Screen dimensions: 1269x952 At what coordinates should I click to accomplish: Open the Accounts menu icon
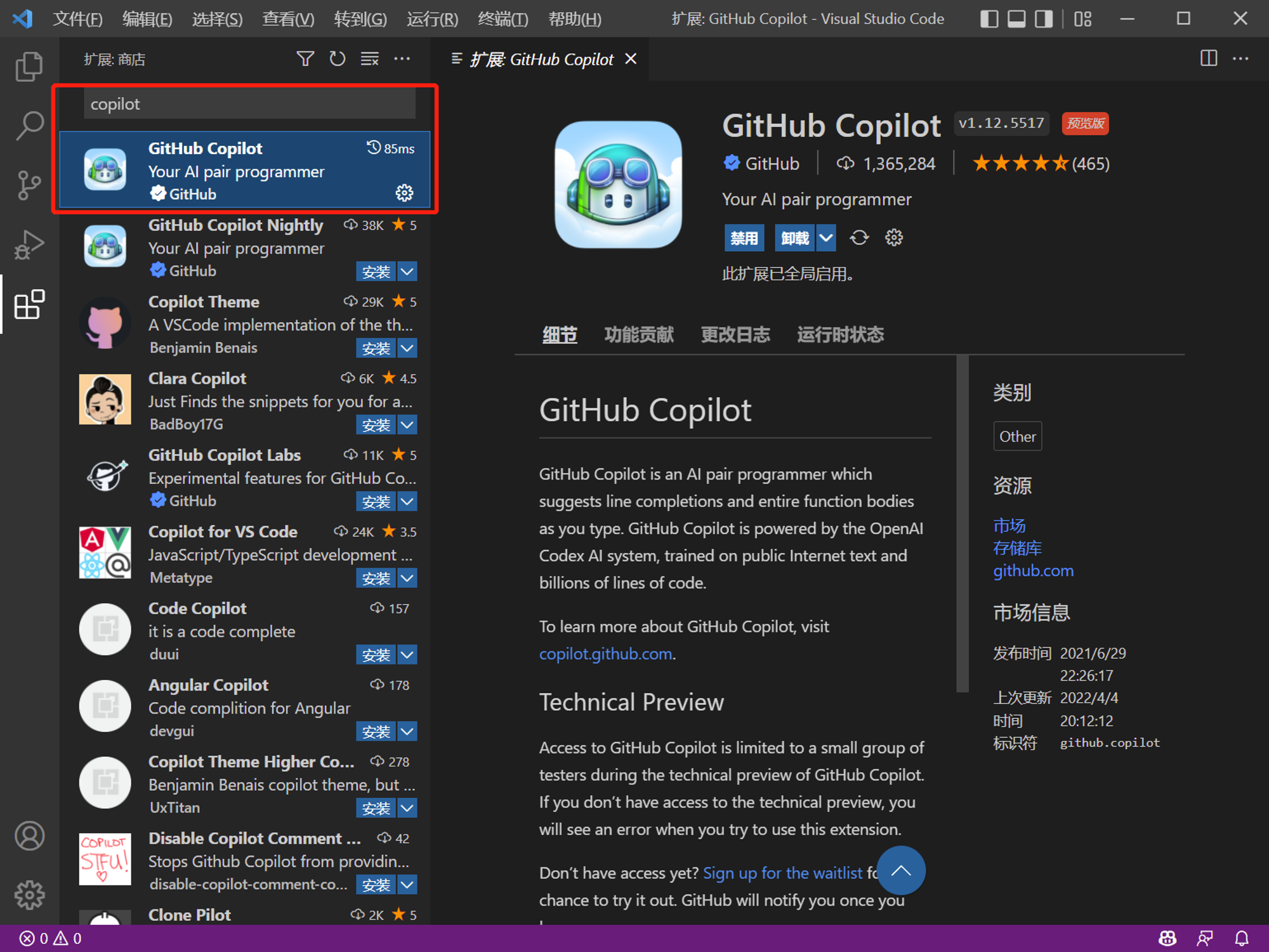[x=29, y=835]
